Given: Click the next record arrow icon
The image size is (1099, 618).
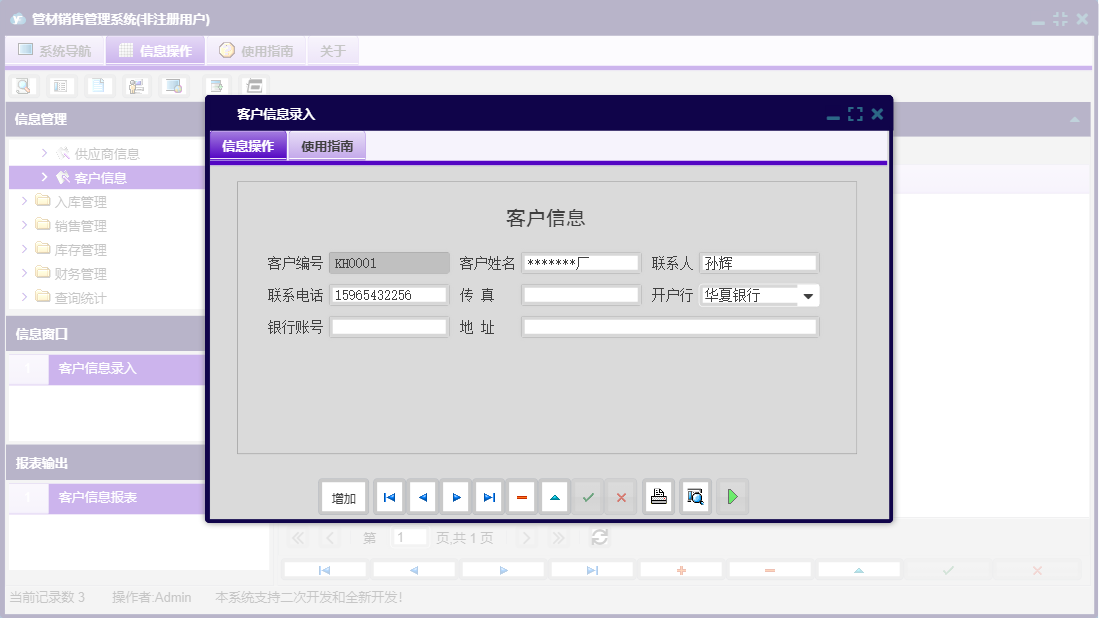Looking at the screenshot, I should pyautogui.click(x=455, y=496).
